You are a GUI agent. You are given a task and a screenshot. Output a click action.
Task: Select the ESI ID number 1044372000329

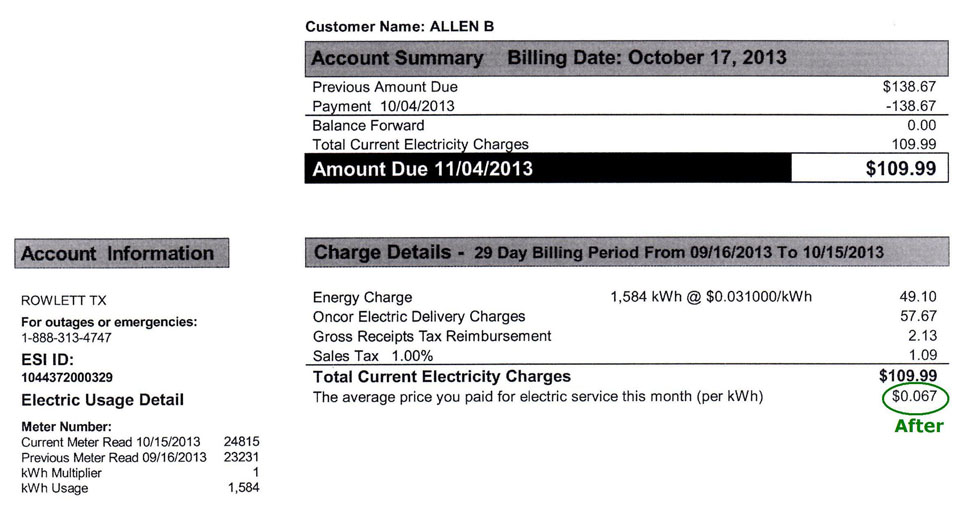67,377
